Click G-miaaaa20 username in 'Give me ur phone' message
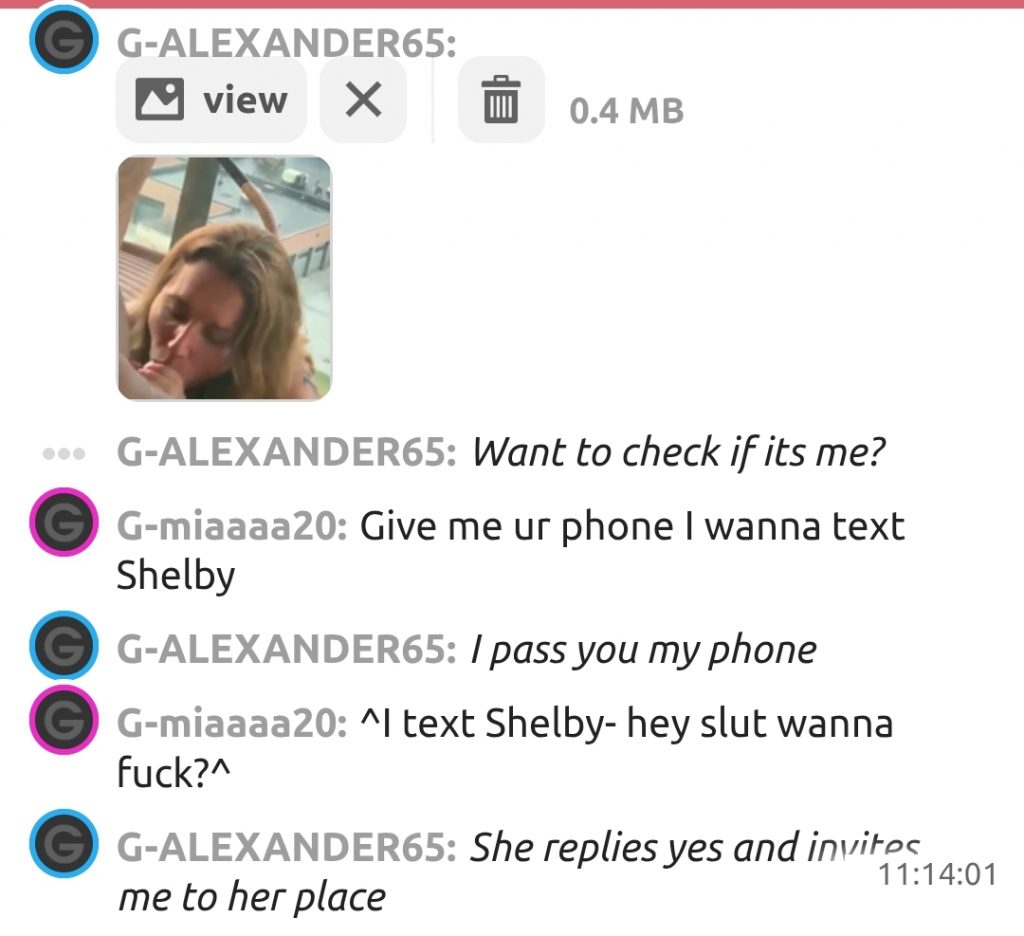1024x936 pixels. coord(232,526)
